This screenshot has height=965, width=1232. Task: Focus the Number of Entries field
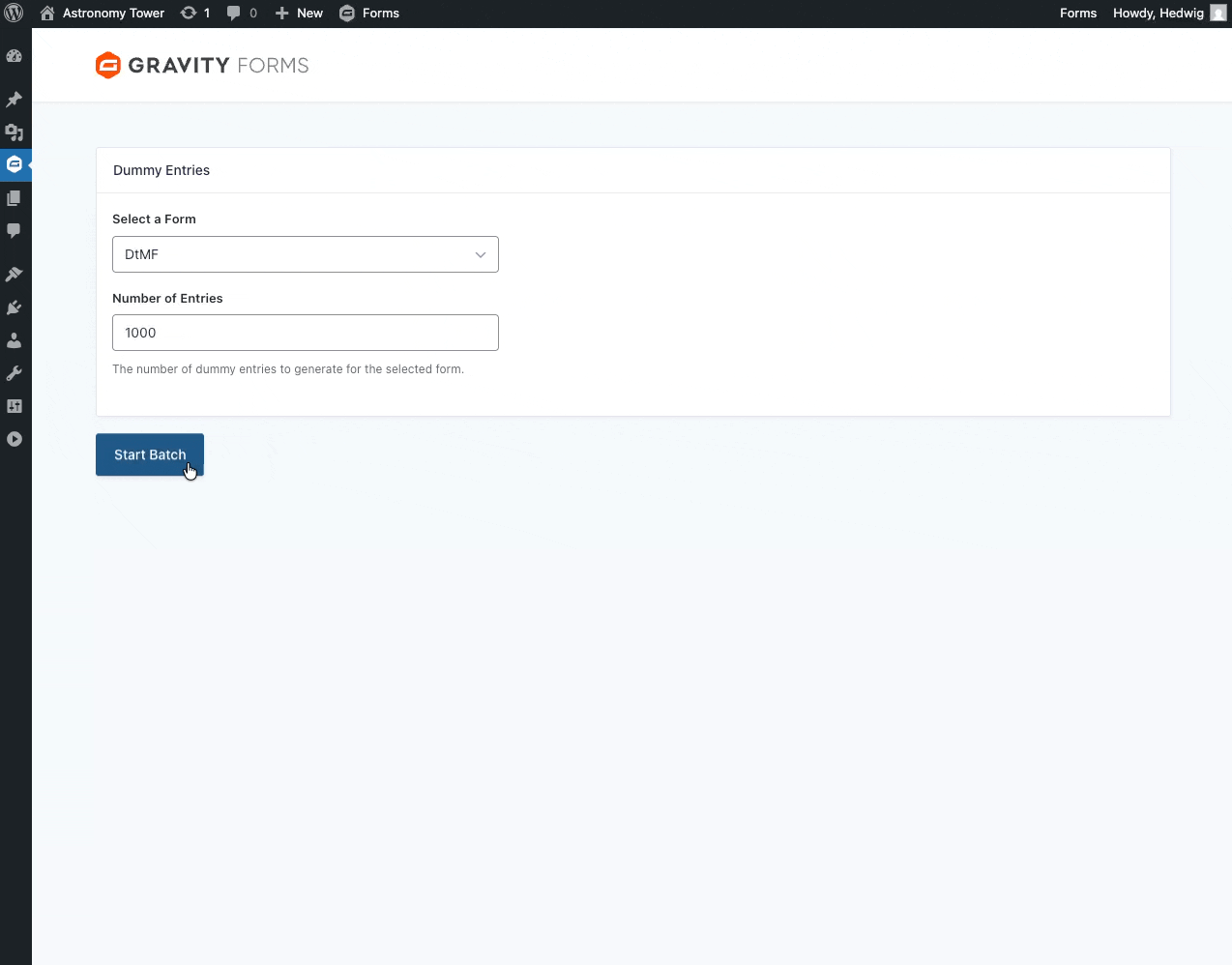[x=306, y=333]
